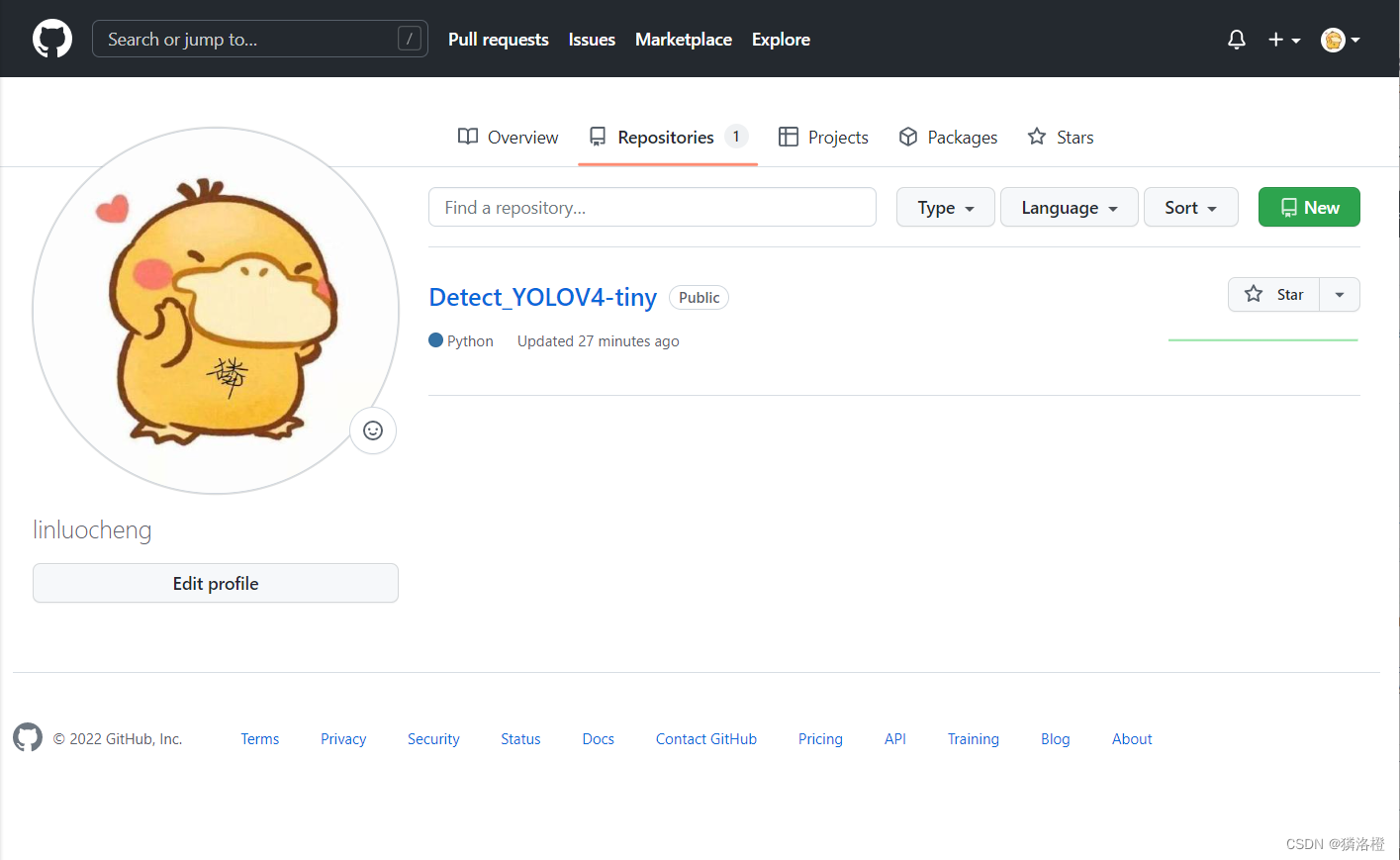Click the slash shortcut icon in the search box
This screenshot has height=860, width=1400.
pyautogui.click(x=410, y=39)
